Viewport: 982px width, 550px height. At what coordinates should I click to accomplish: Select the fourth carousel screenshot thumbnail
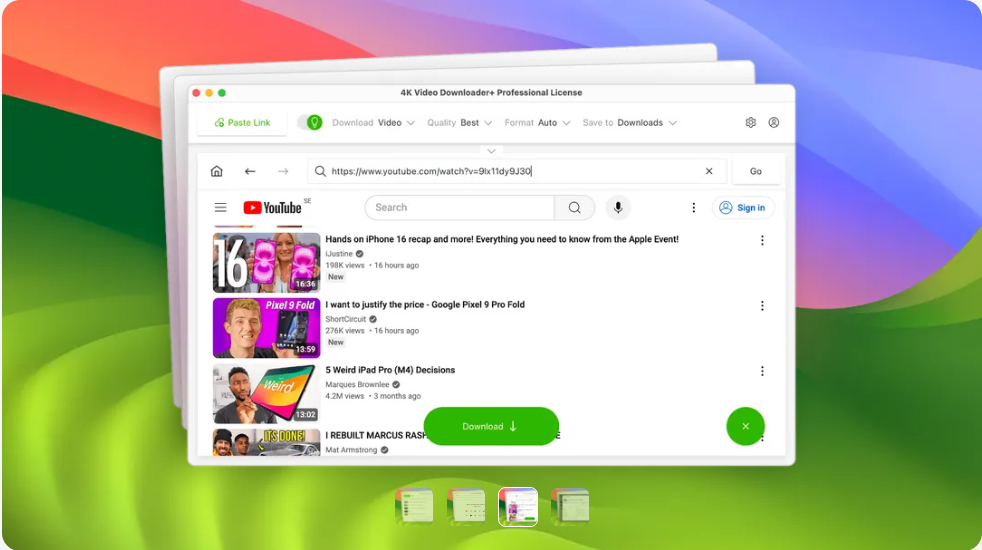(x=570, y=506)
